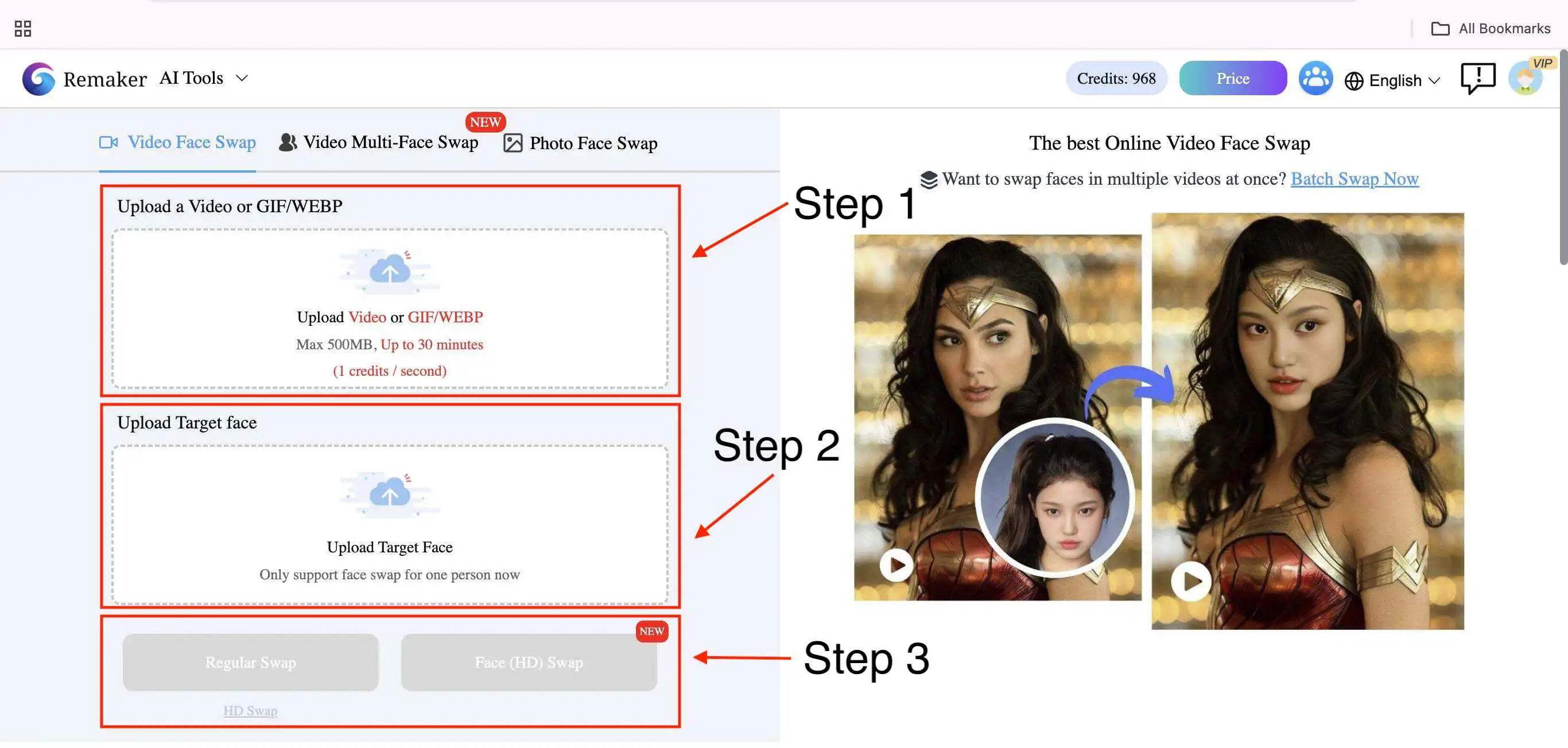
Task: Click the globe language icon
Action: click(1354, 81)
